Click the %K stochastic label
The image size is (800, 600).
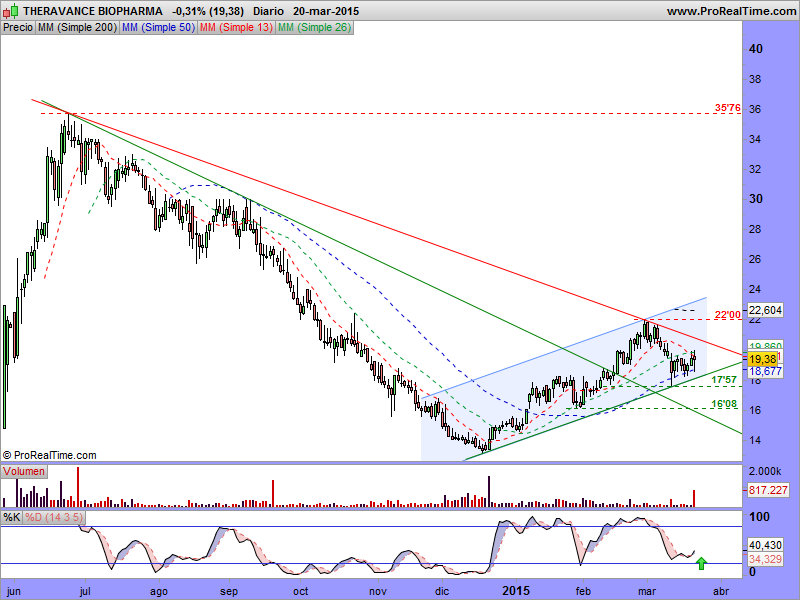click(12, 517)
